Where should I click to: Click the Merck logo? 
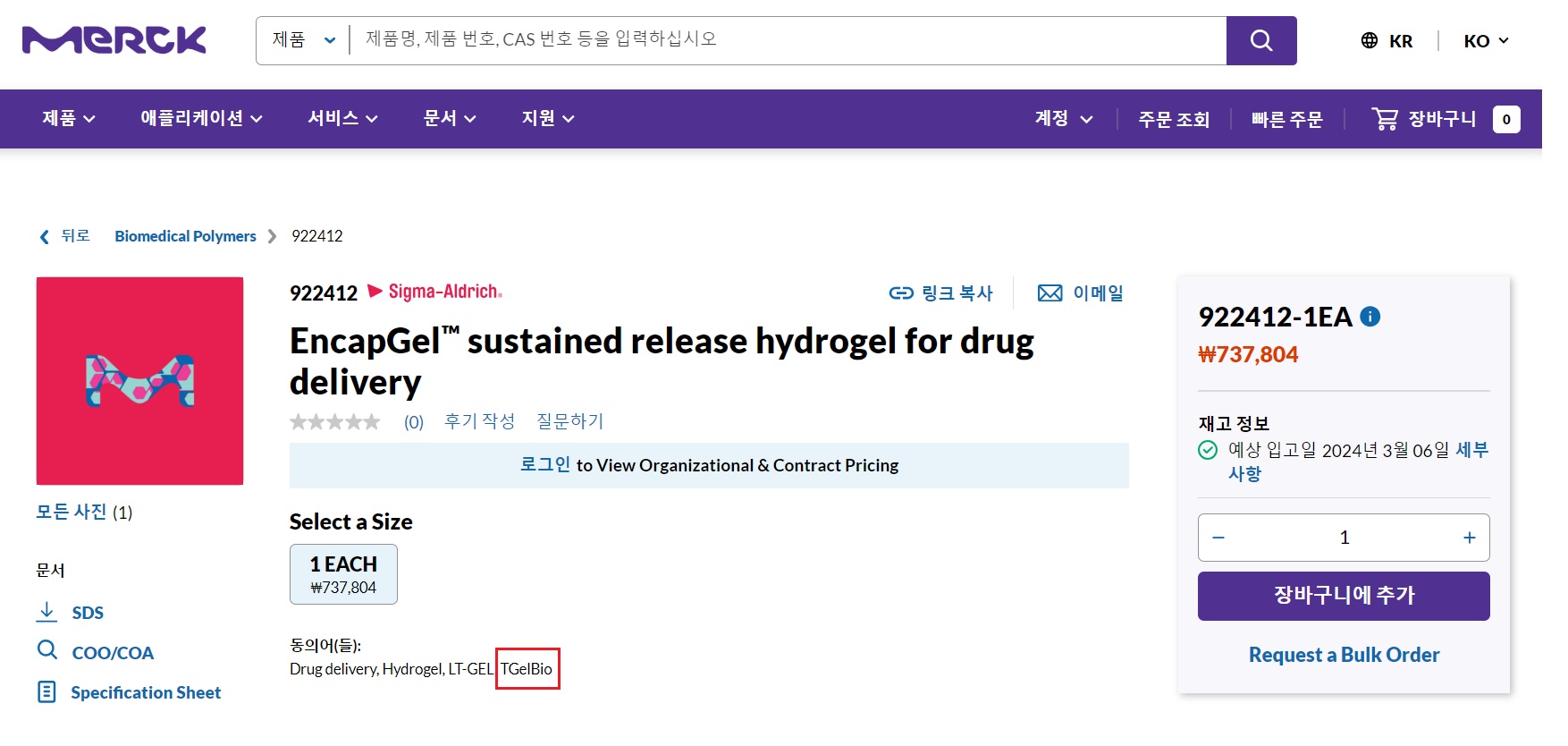click(x=114, y=40)
